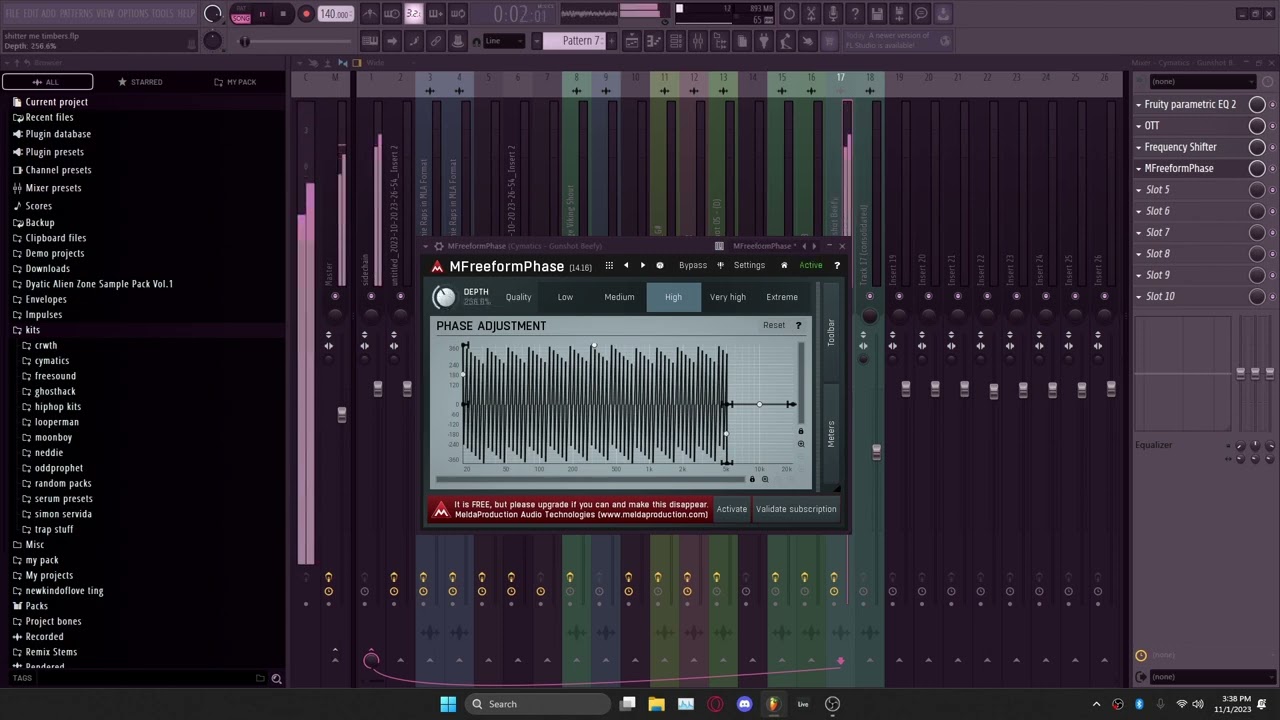The width and height of the screenshot is (1280, 720).
Task: Click Reset in Phase Adjustment
Action: coord(774,325)
